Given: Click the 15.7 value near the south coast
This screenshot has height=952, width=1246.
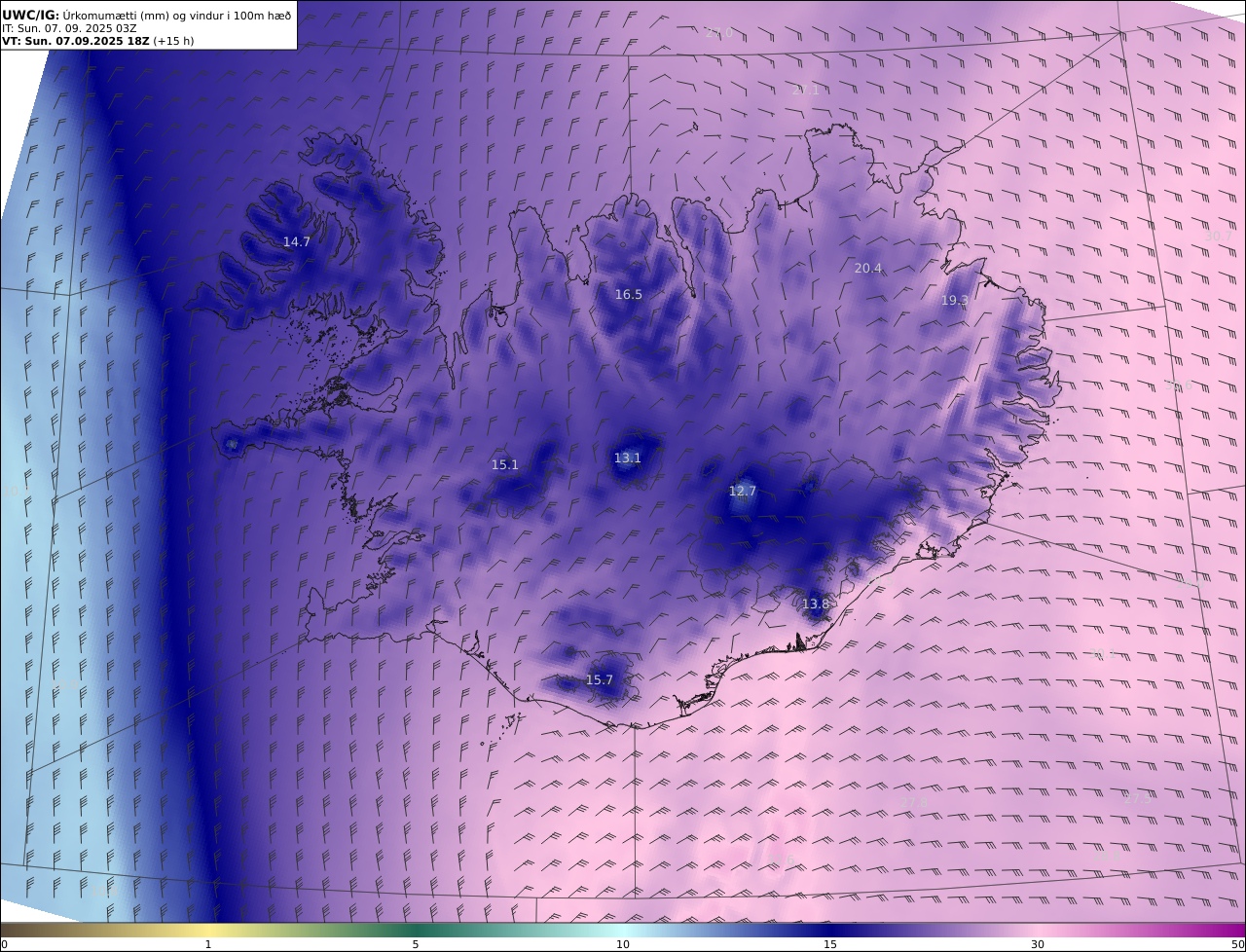Looking at the screenshot, I should point(599,679).
